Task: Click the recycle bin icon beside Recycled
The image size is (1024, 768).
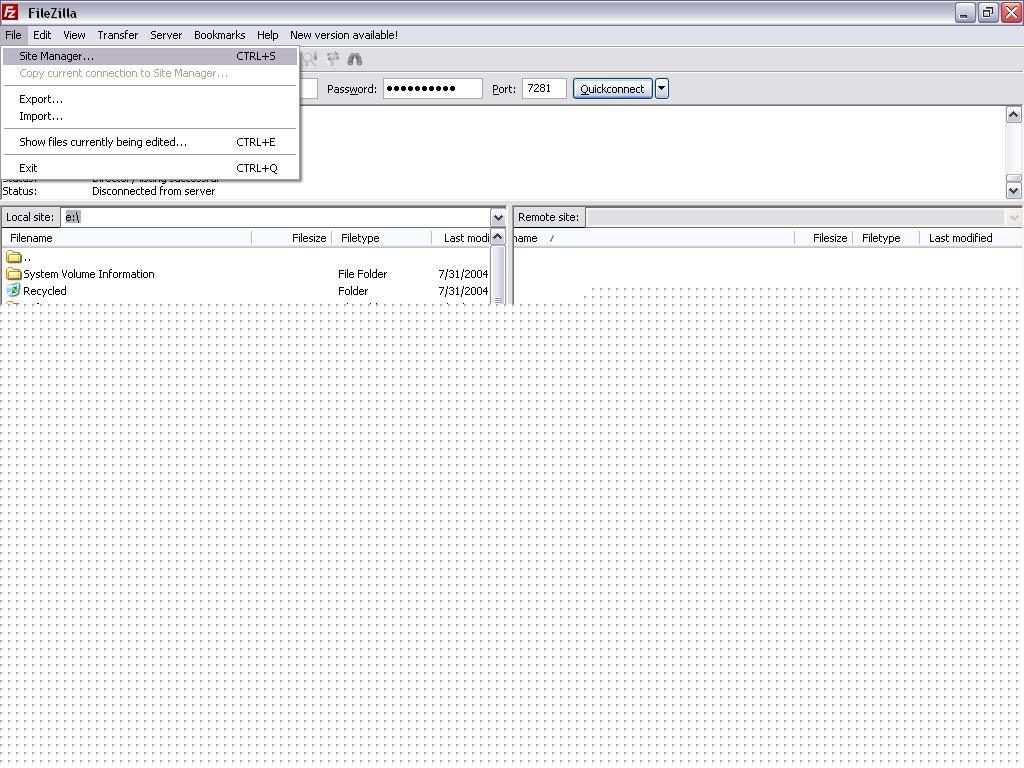Action: point(13,291)
